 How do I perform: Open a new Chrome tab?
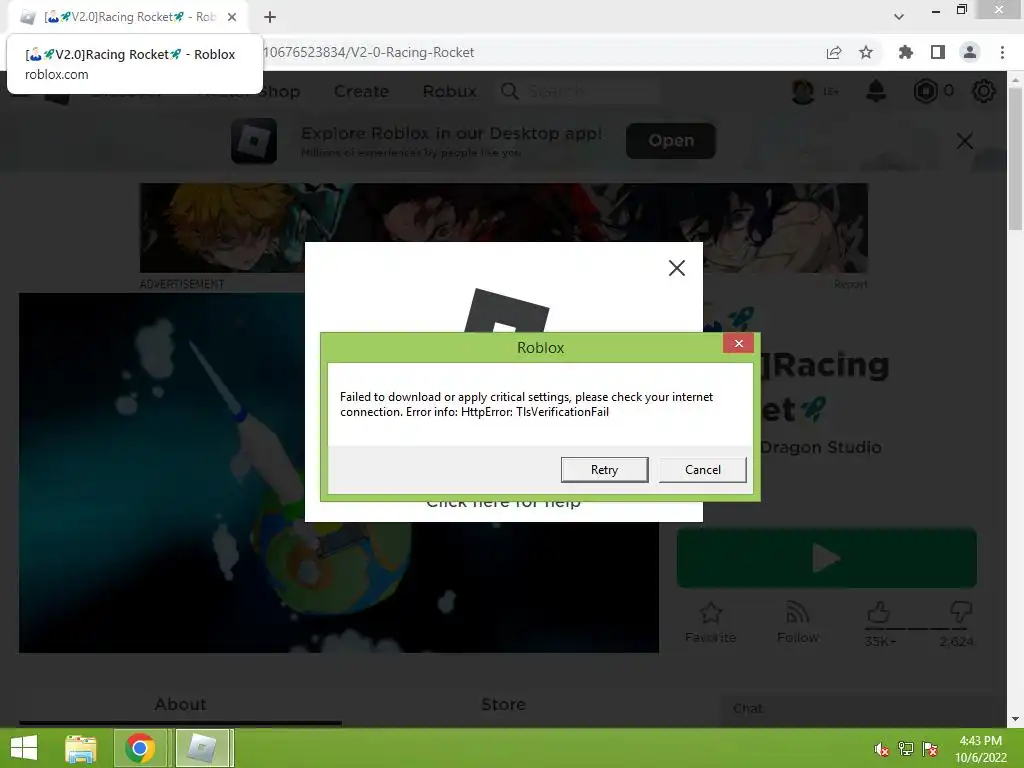(x=270, y=17)
